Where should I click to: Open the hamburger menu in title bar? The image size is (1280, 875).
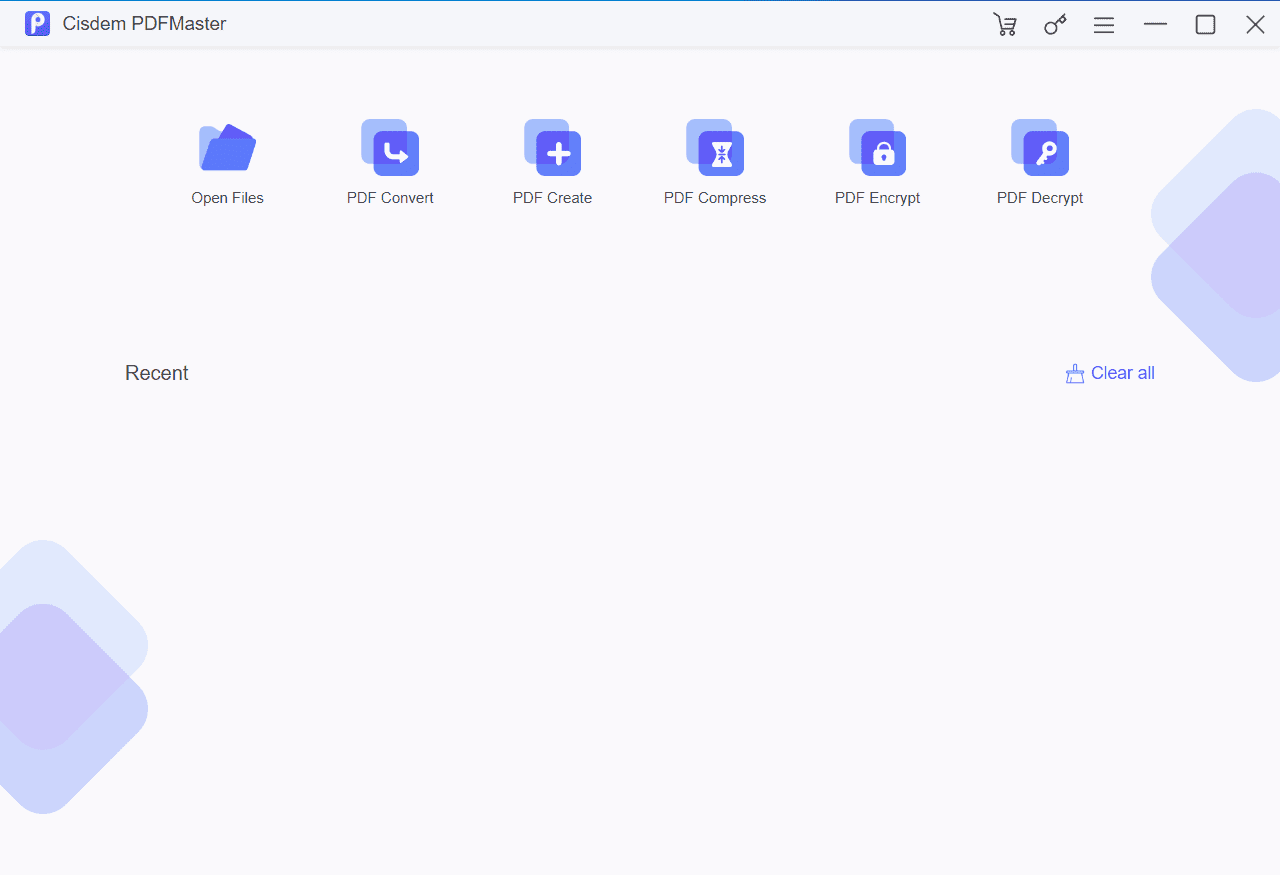1104,25
